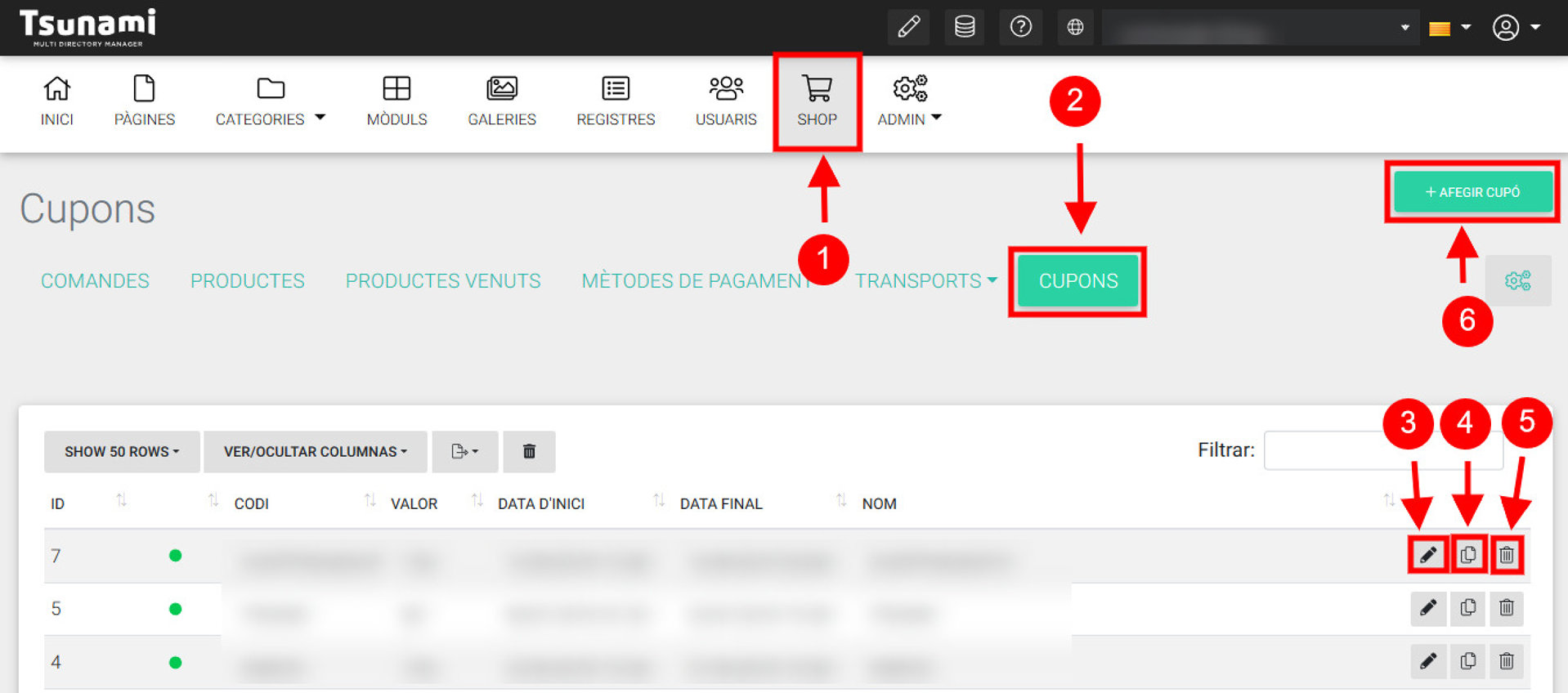Go to the Comandes link
The width and height of the screenshot is (1568, 693).
click(x=95, y=281)
